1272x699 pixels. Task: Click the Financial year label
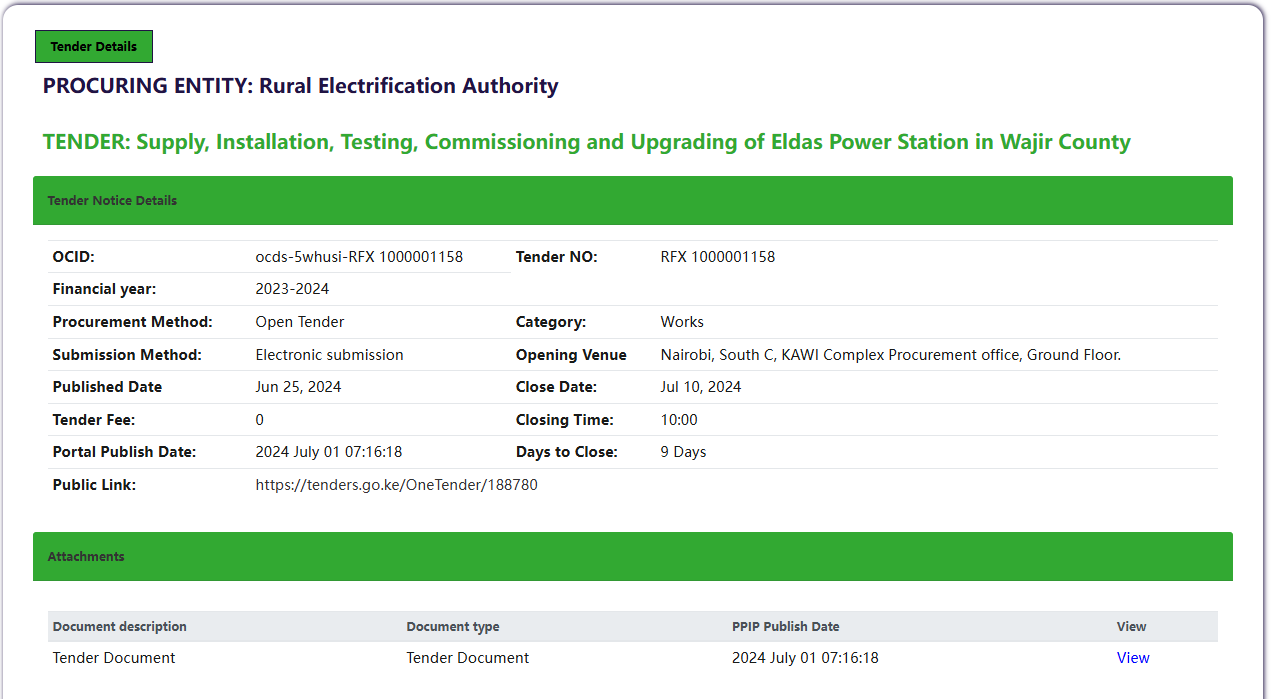[x=105, y=289]
